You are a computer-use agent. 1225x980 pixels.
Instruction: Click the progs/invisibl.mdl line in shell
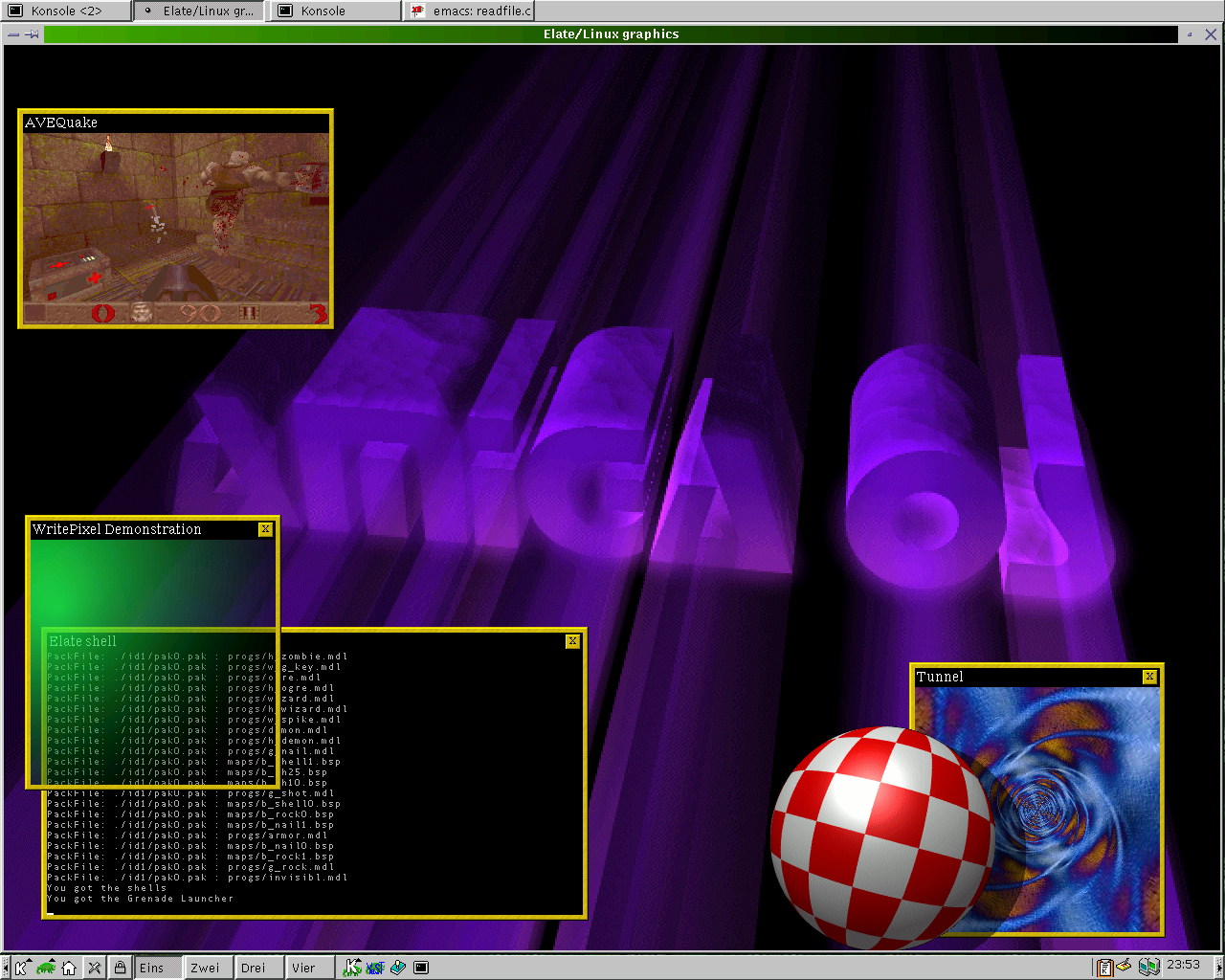pyautogui.click(x=197, y=878)
